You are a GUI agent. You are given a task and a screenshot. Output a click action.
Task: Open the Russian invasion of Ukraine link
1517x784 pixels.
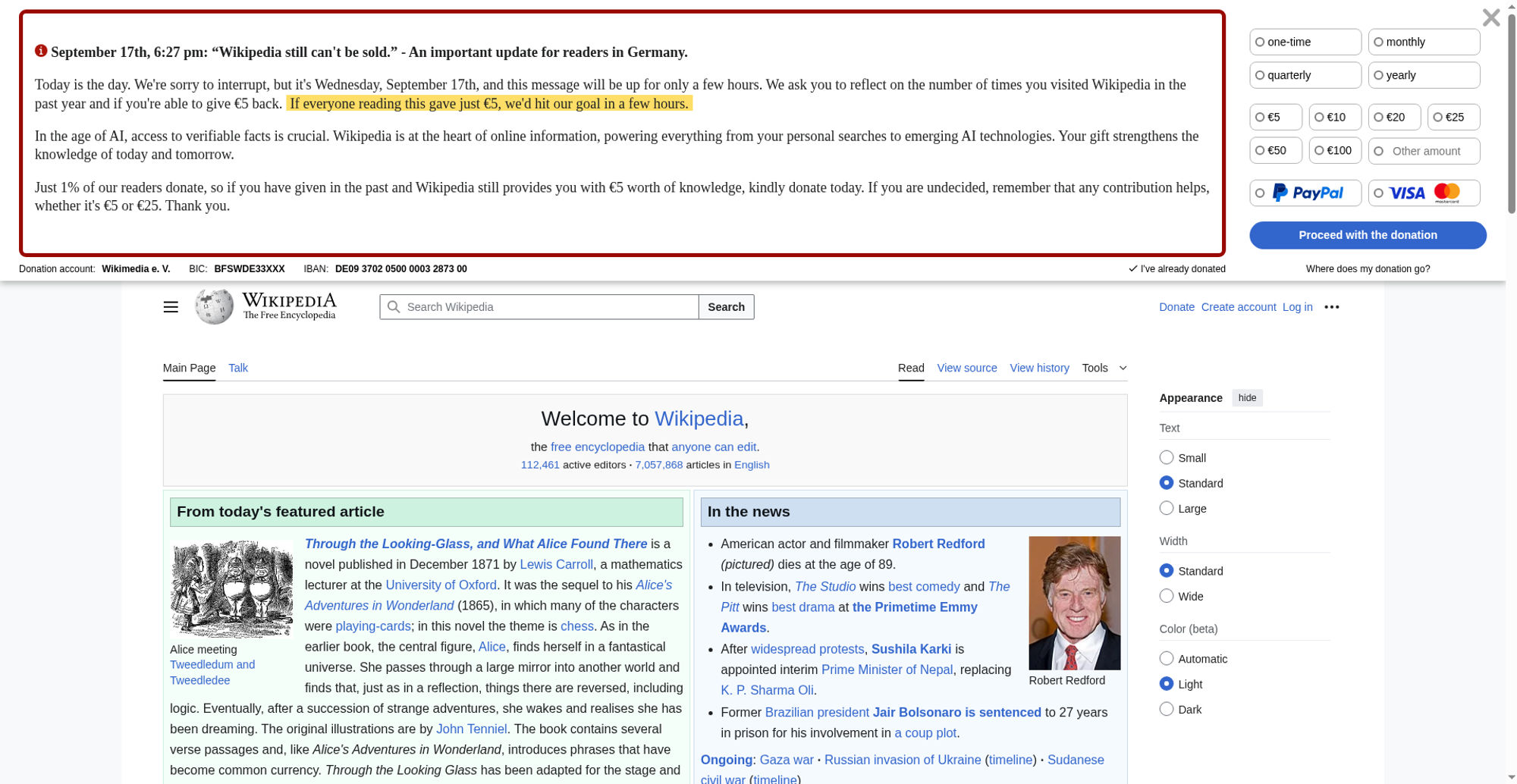(902, 760)
